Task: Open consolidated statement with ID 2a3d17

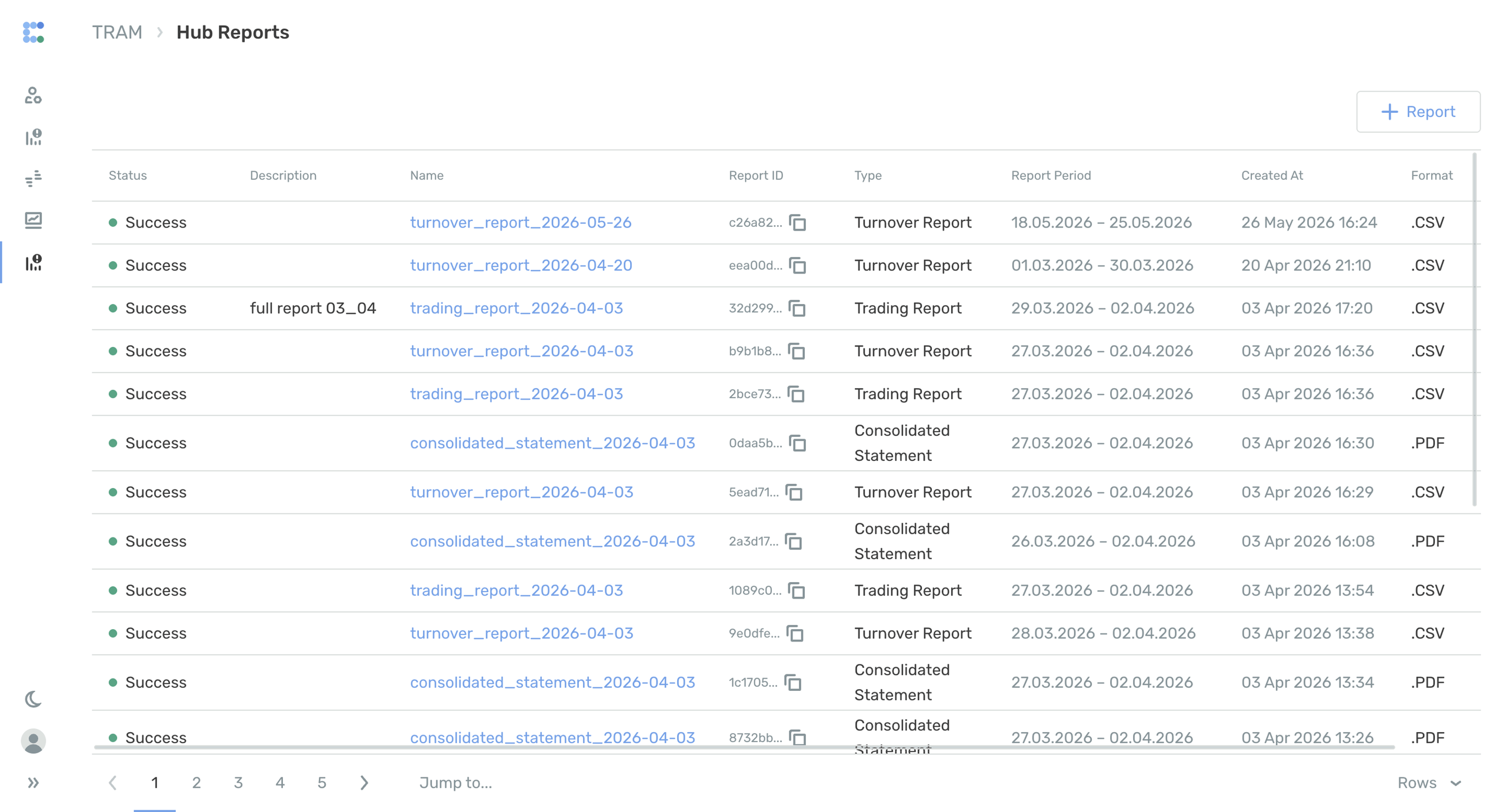Action: [x=552, y=541]
